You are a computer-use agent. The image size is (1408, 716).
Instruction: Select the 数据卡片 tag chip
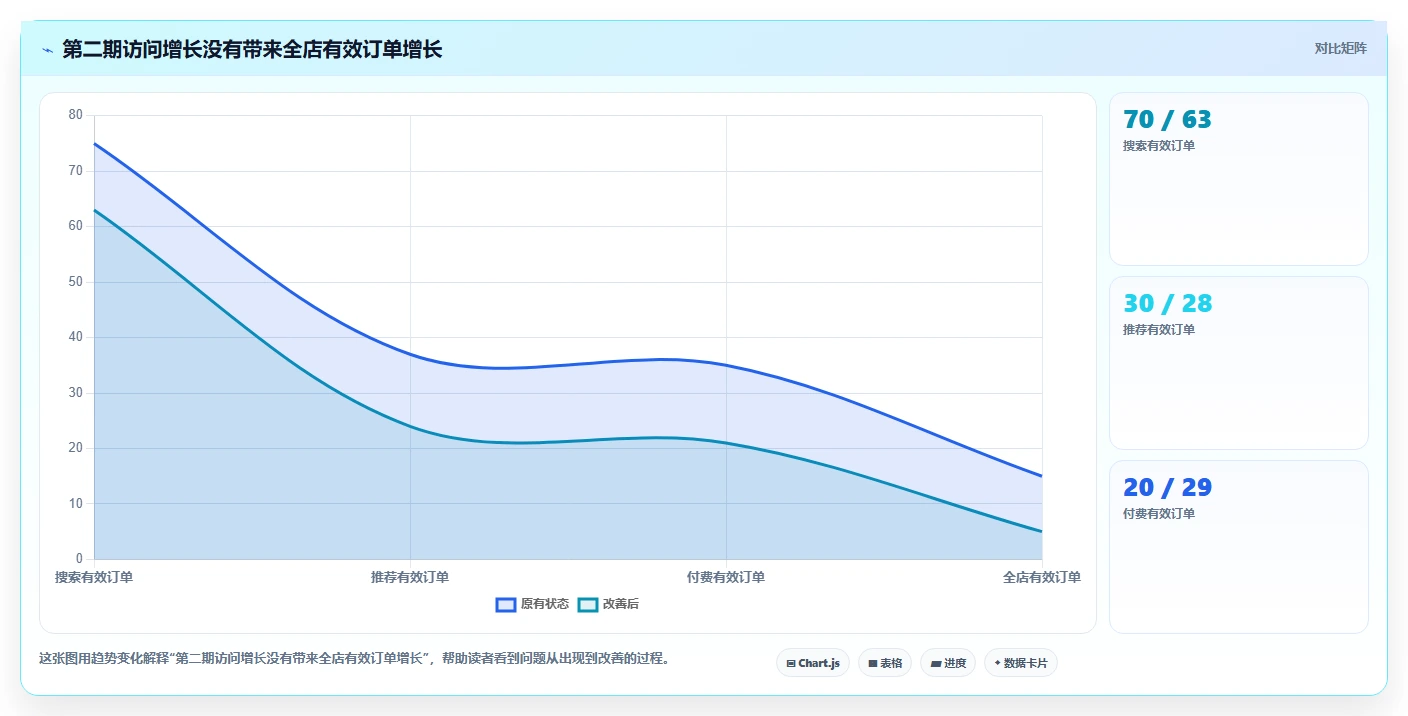tap(1021, 663)
